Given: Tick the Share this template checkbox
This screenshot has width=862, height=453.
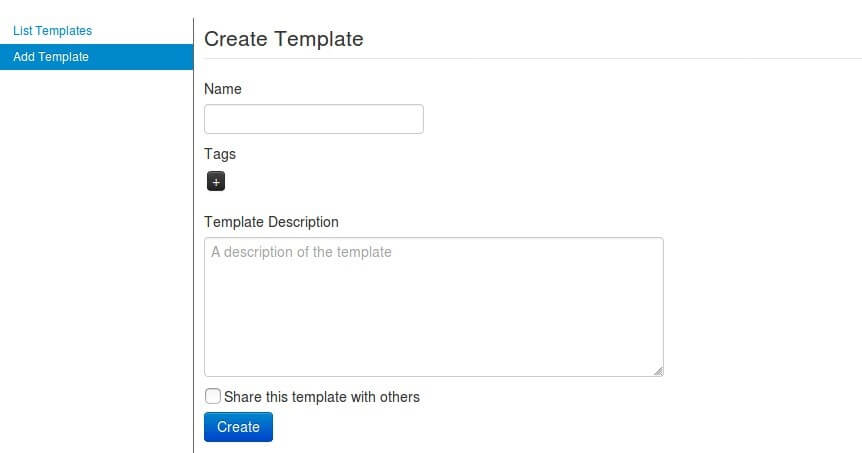Looking at the screenshot, I should point(213,396).
